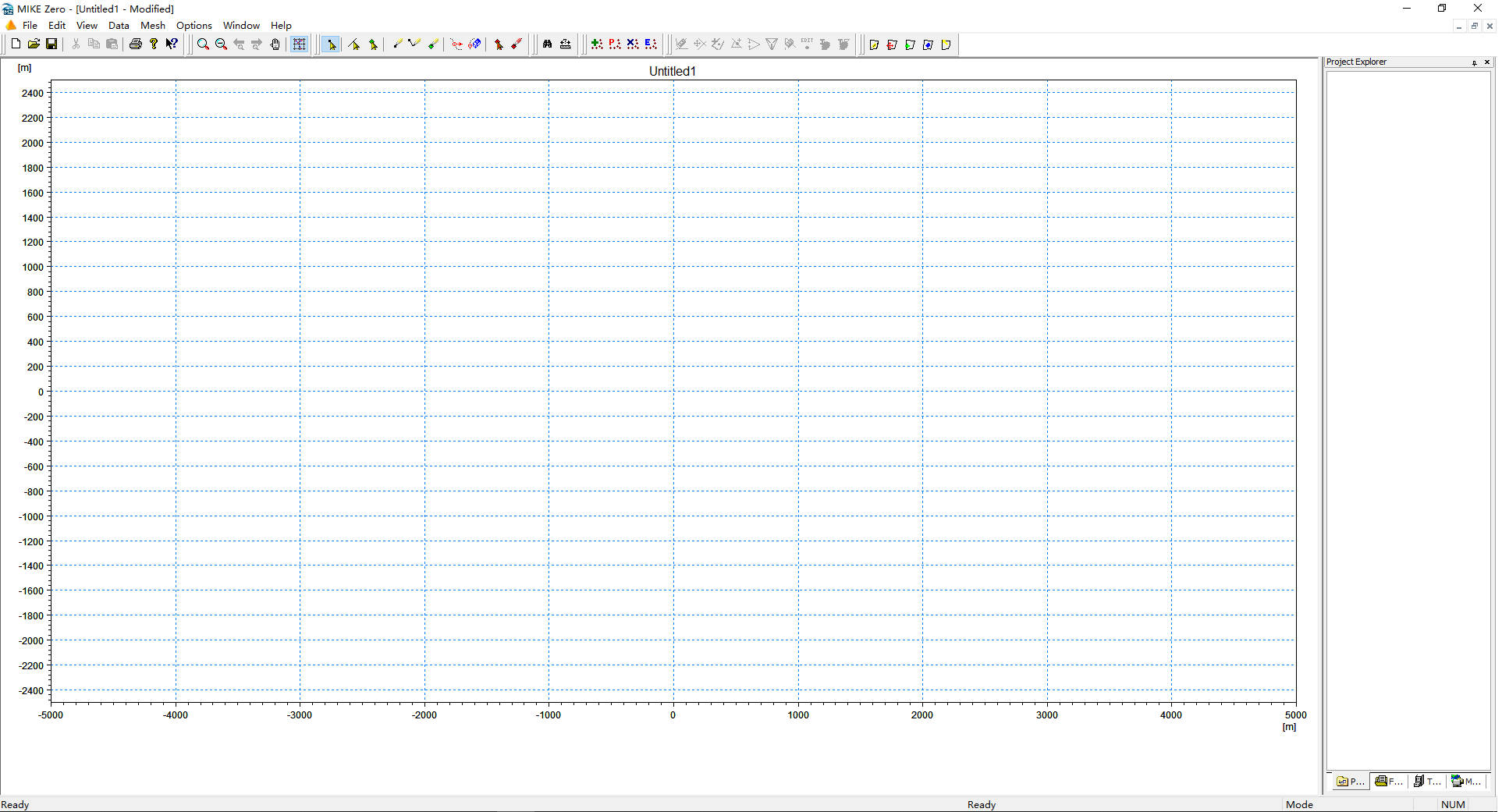Toggle the arrow Select pointer tool
The height and width of the screenshot is (812, 1502).
coord(331,44)
